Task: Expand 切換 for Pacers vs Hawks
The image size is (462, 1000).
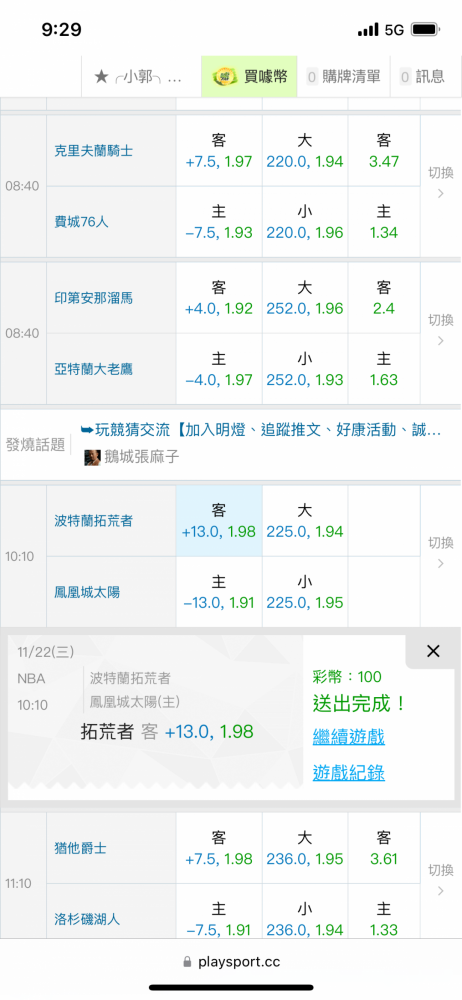Action: point(440,330)
